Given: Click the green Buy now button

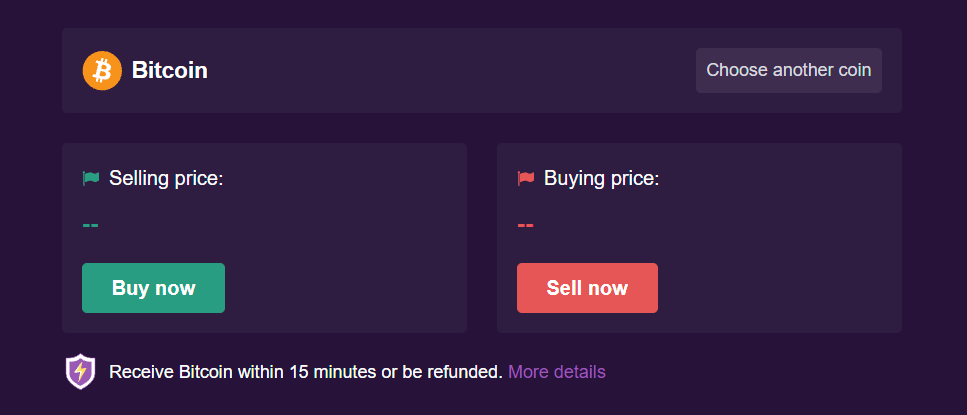Looking at the screenshot, I should click(154, 288).
